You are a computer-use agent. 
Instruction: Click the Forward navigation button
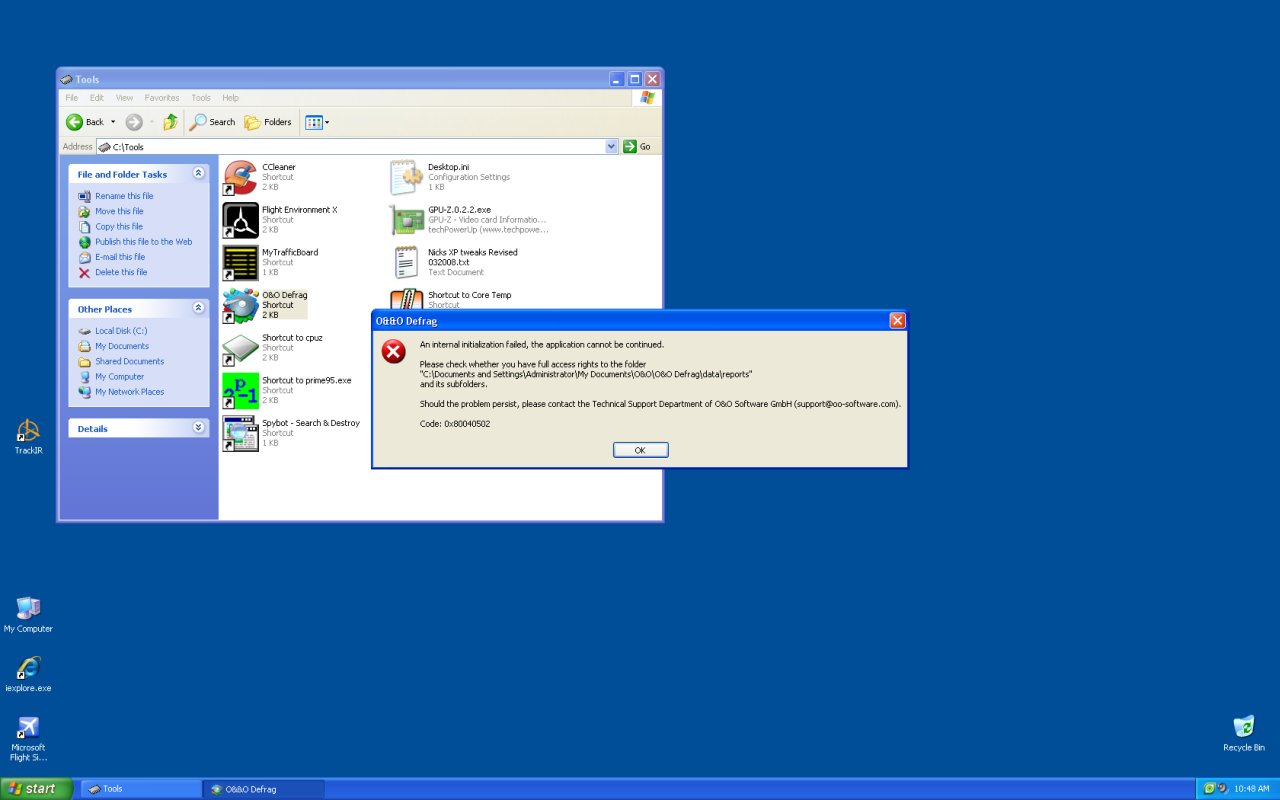134,122
